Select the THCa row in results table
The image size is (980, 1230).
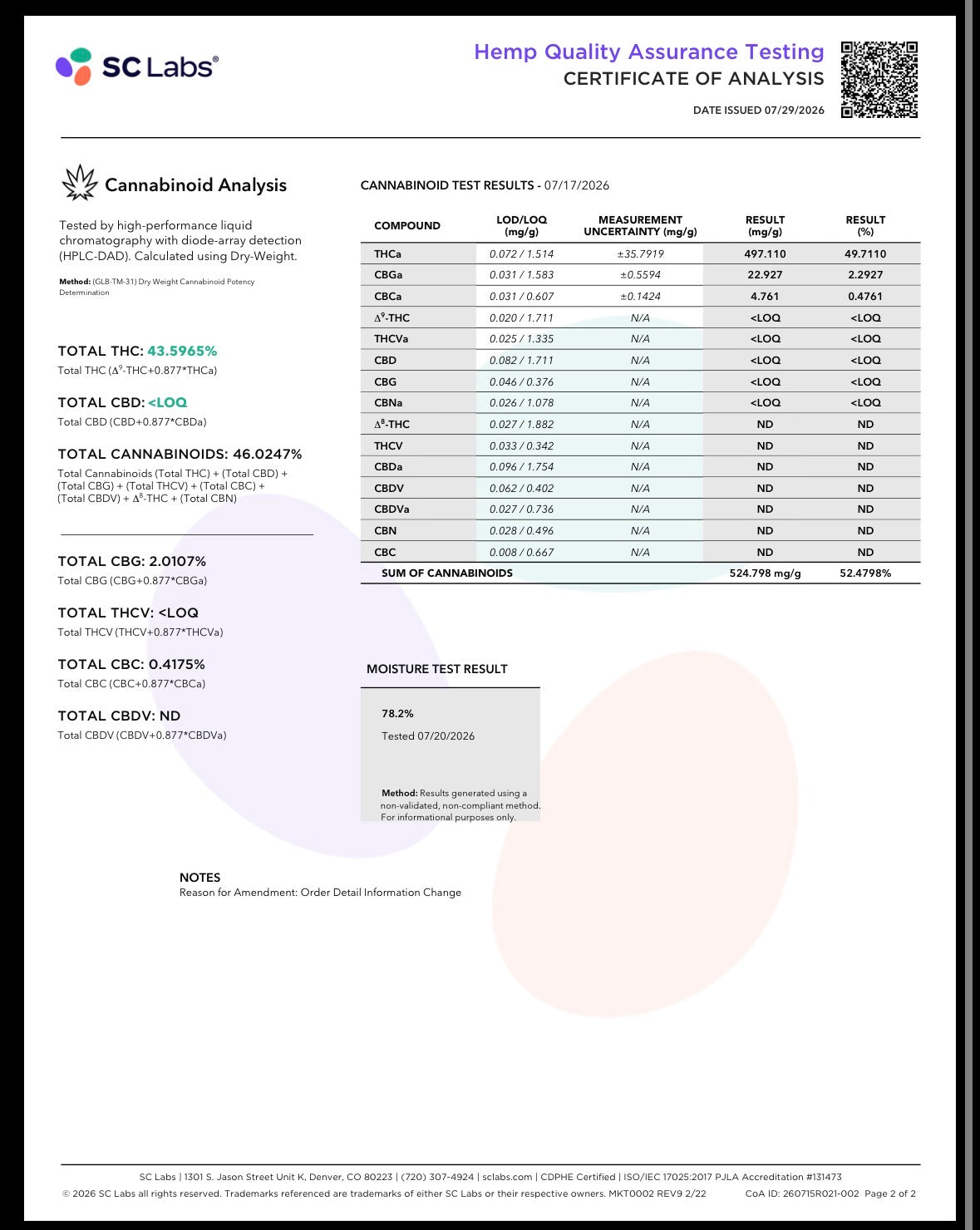[x=640, y=253]
